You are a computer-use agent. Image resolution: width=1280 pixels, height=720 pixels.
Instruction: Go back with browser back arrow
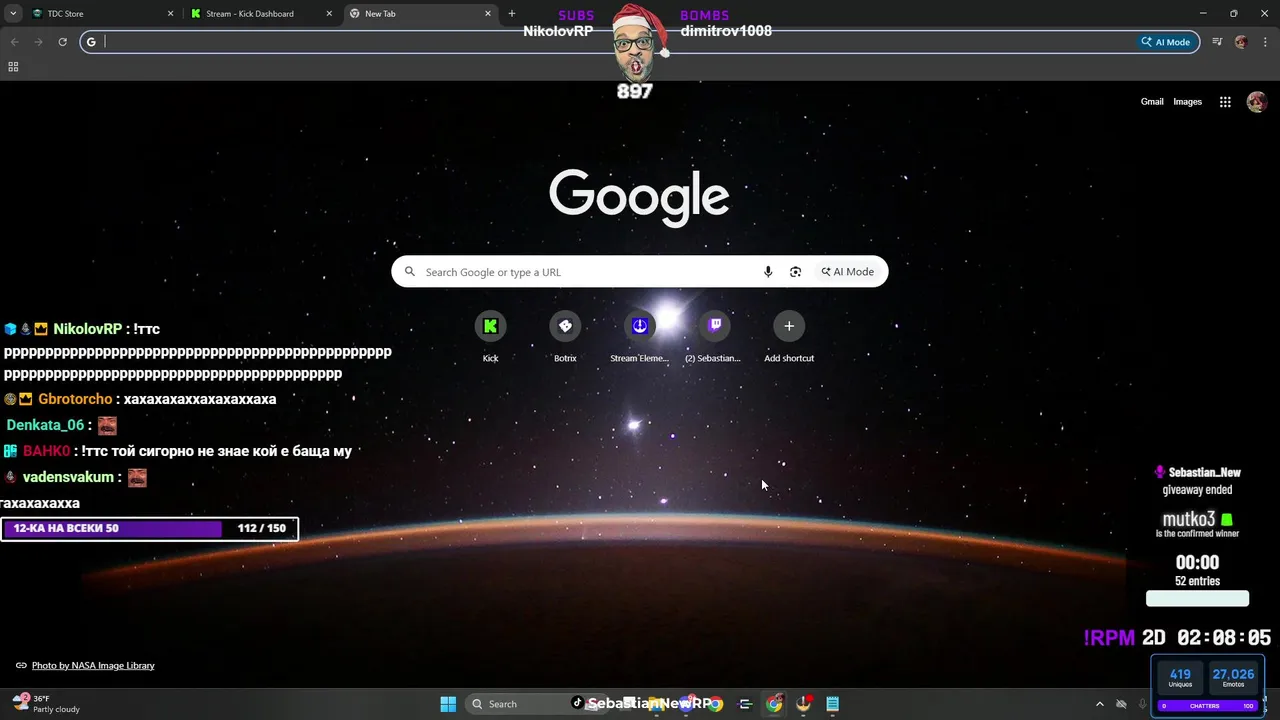click(14, 42)
